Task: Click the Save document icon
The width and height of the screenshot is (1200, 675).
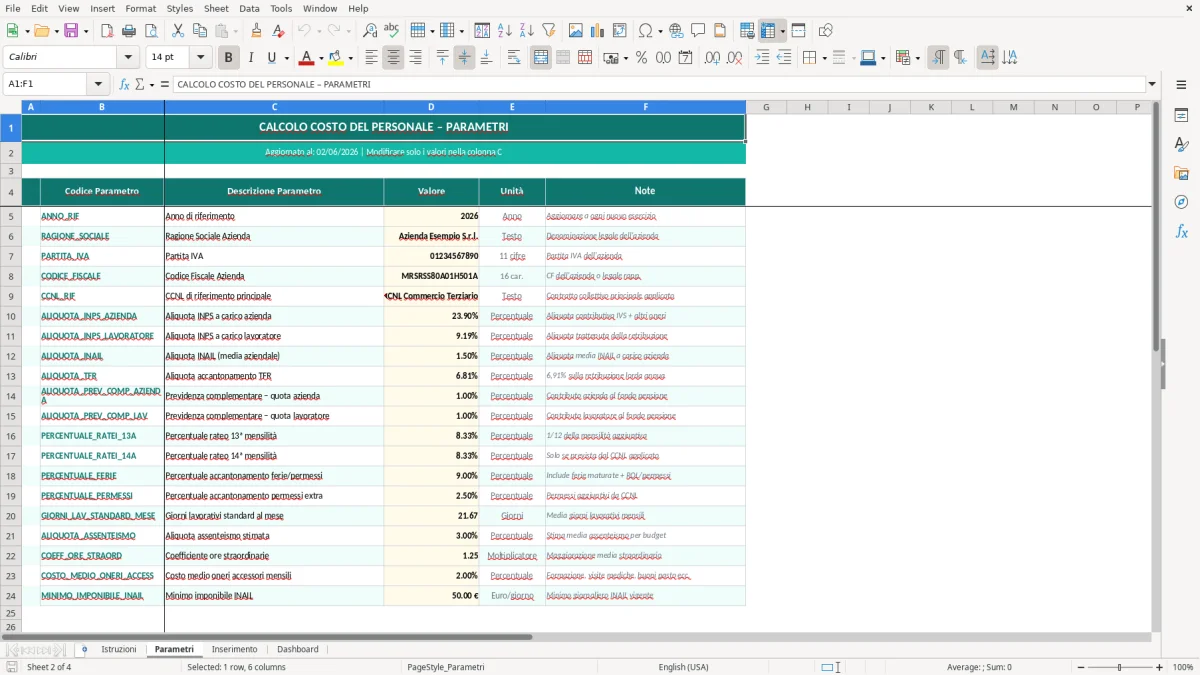Action: [70, 31]
